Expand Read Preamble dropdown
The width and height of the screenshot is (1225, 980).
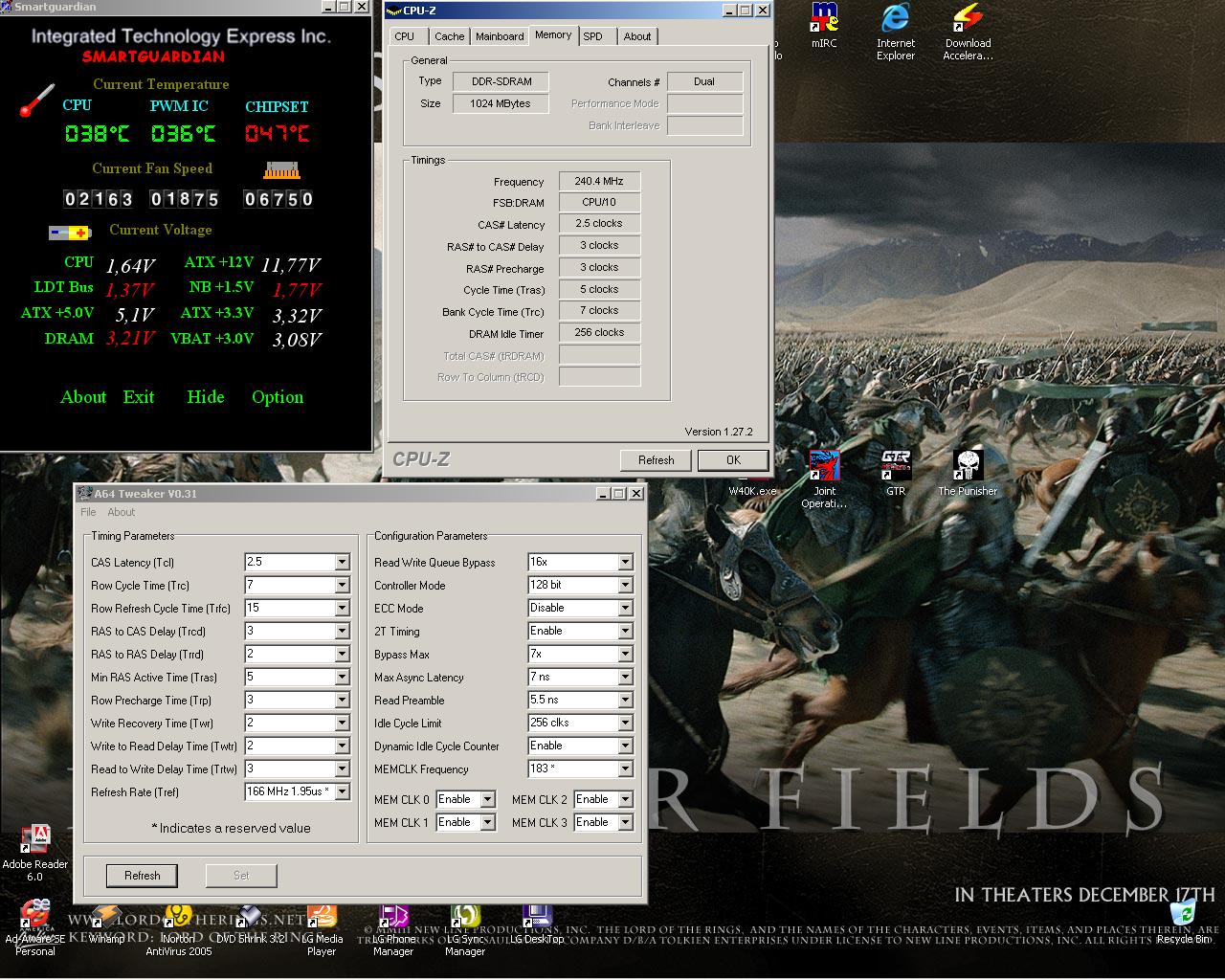pyautogui.click(x=625, y=700)
